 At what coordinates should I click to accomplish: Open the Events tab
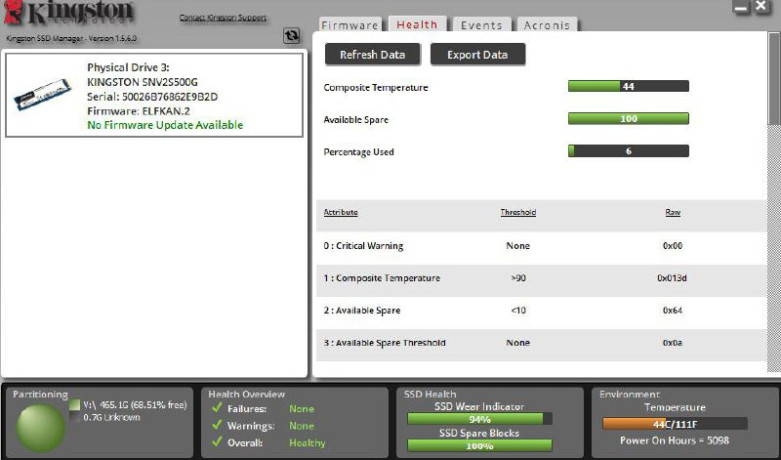point(481,25)
